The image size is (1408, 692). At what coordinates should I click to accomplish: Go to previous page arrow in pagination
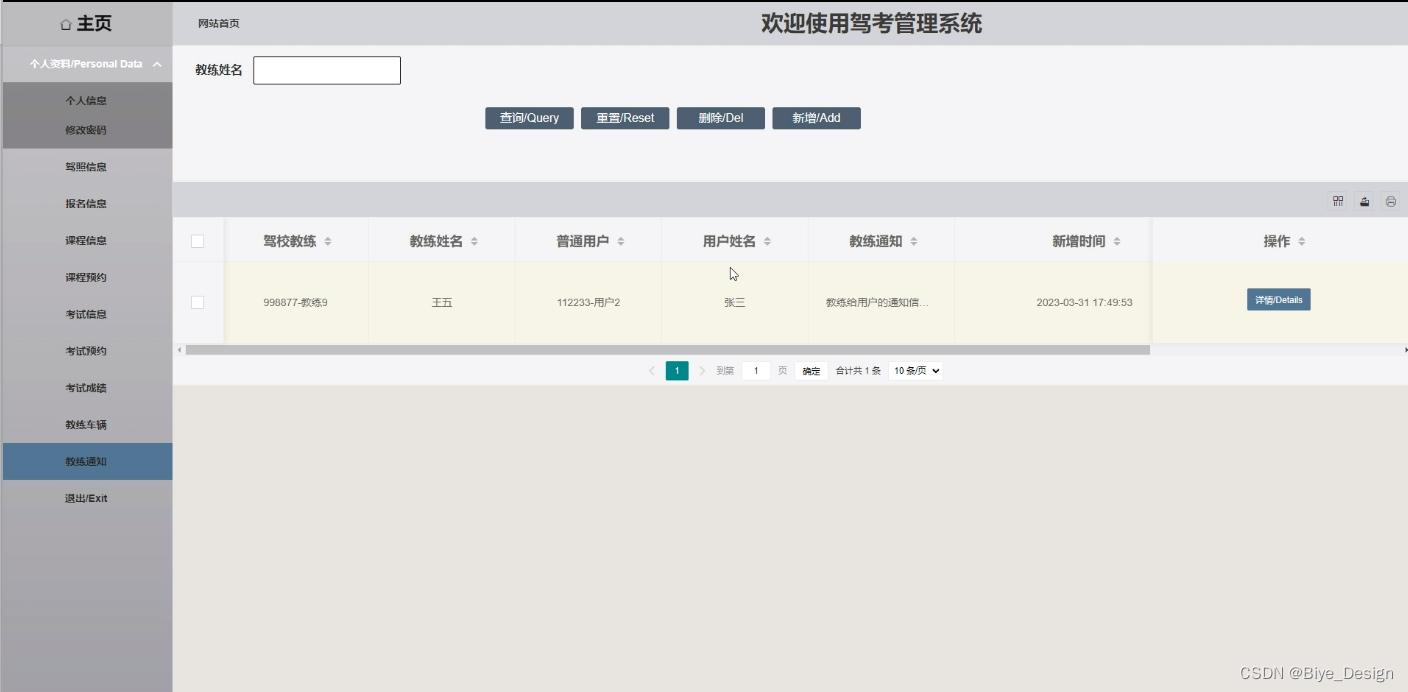[652, 371]
